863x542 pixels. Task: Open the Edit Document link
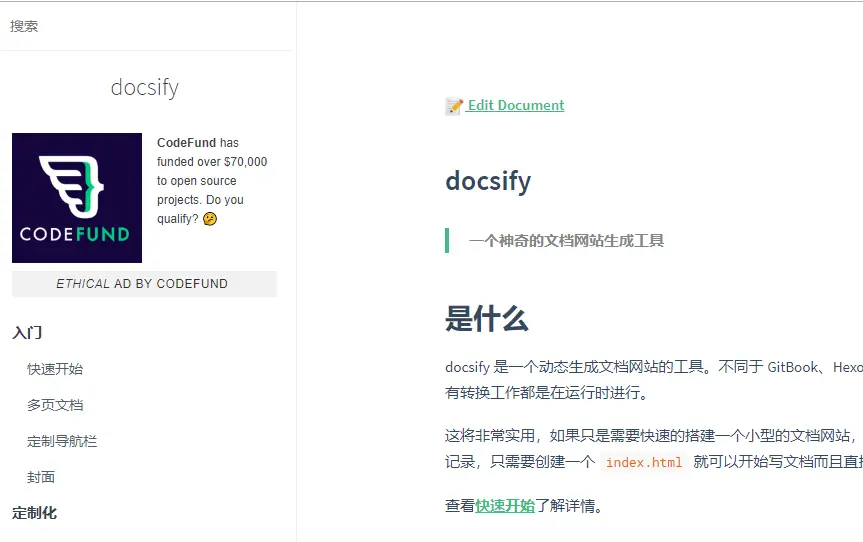click(x=516, y=105)
